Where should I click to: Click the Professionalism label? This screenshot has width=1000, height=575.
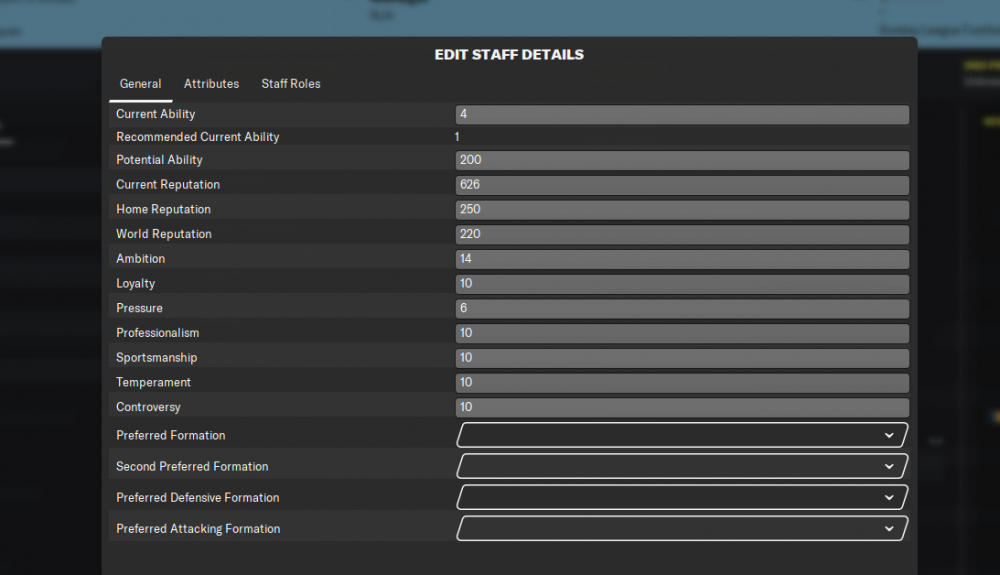point(158,333)
